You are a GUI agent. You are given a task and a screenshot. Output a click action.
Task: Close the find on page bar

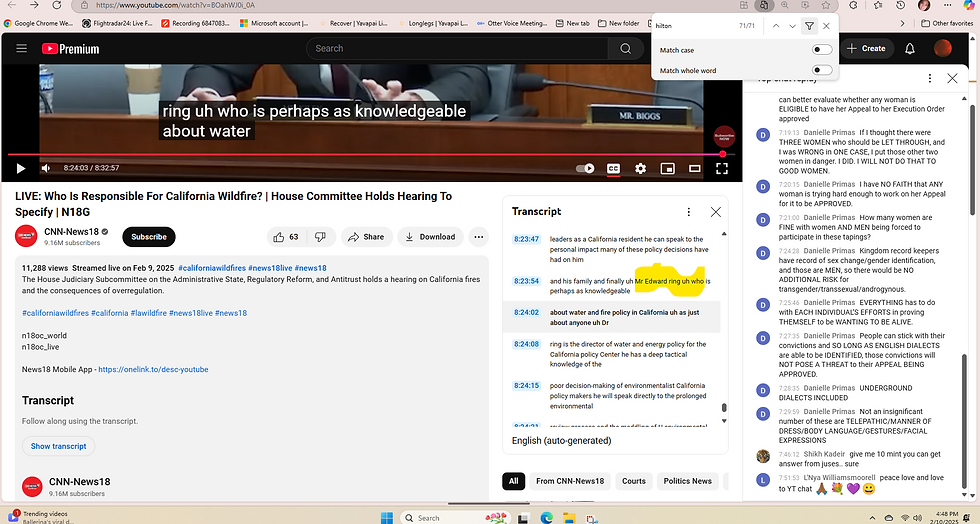coord(826,26)
